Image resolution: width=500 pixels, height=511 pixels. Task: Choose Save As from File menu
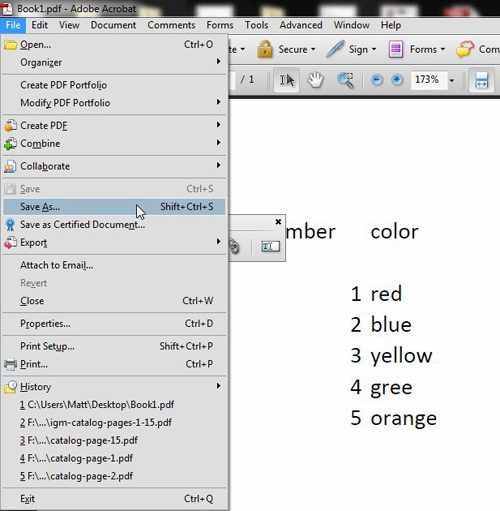coord(114,207)
